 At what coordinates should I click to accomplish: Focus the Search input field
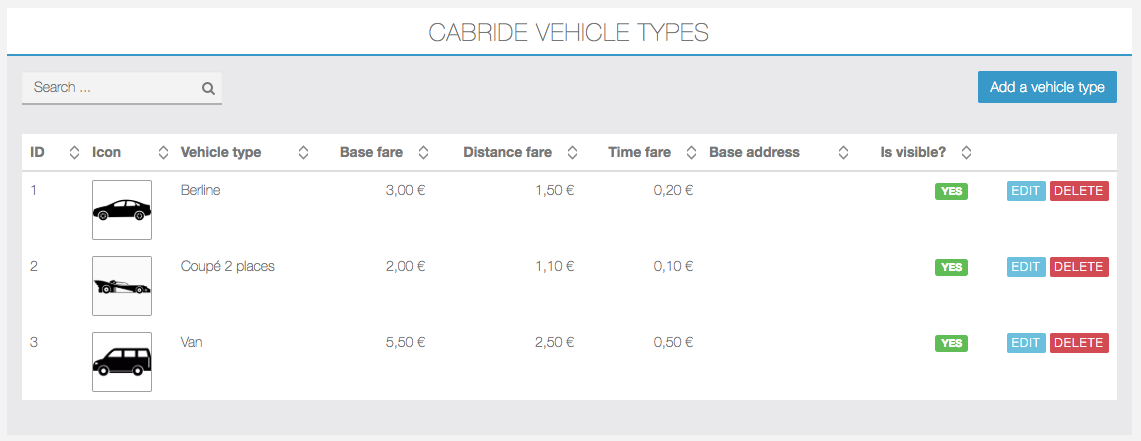tap(122, 88)
